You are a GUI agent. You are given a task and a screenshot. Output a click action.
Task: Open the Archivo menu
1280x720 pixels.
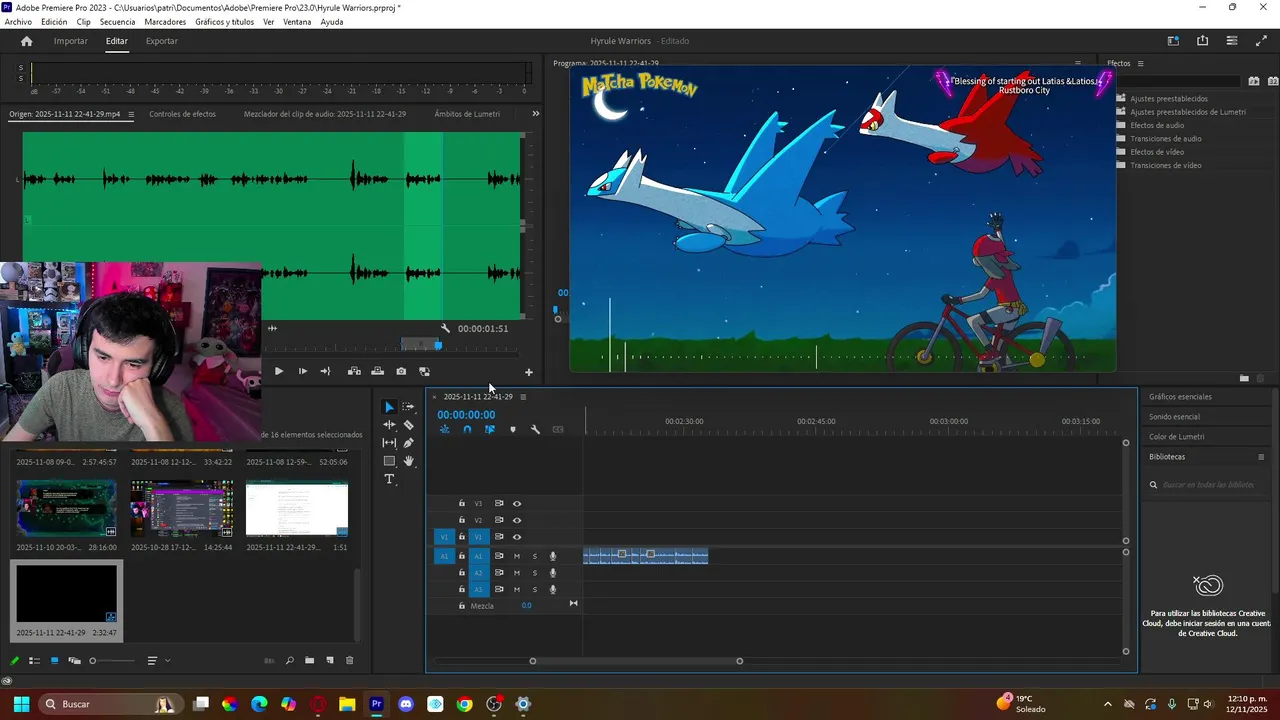18,22
